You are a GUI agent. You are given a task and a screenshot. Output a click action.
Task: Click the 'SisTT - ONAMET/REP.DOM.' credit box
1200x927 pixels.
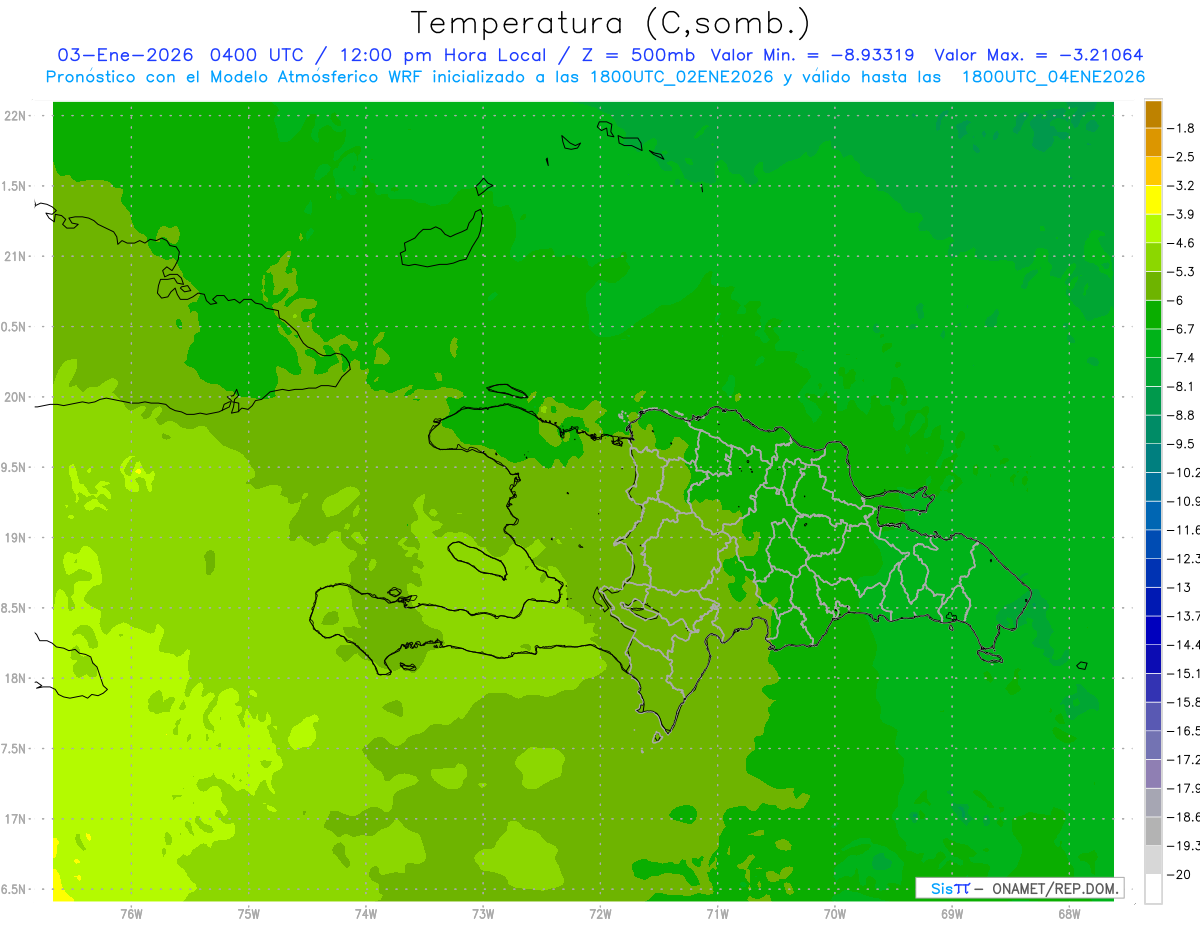[1019, 888]
